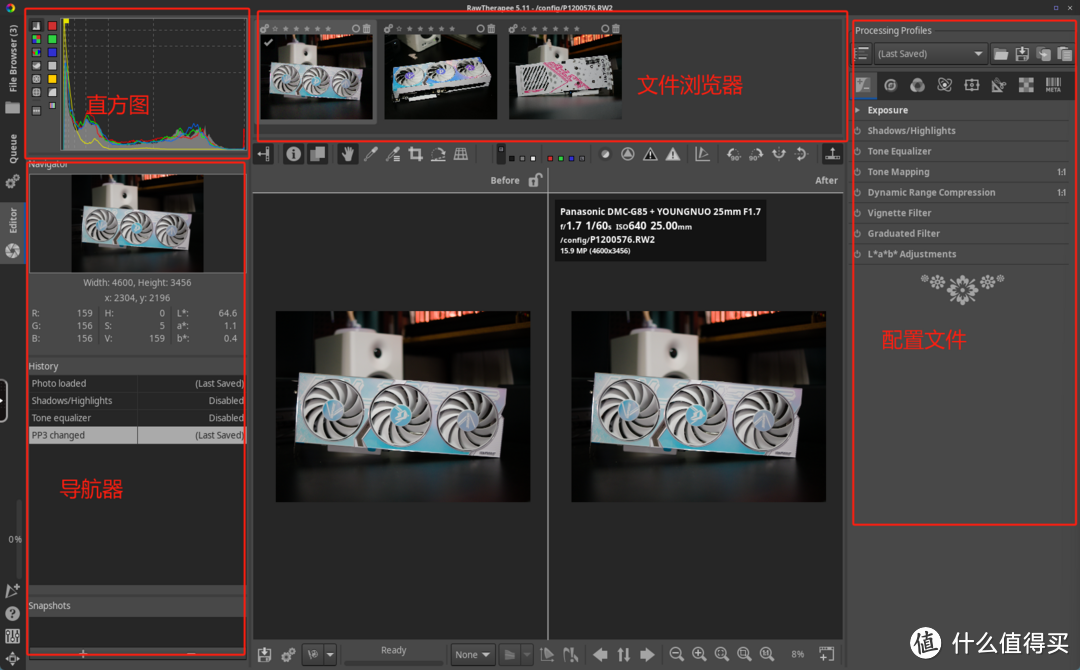Turn on the Vignette Filter power toggle
The image size is (1080, 670).
point(858,213)
